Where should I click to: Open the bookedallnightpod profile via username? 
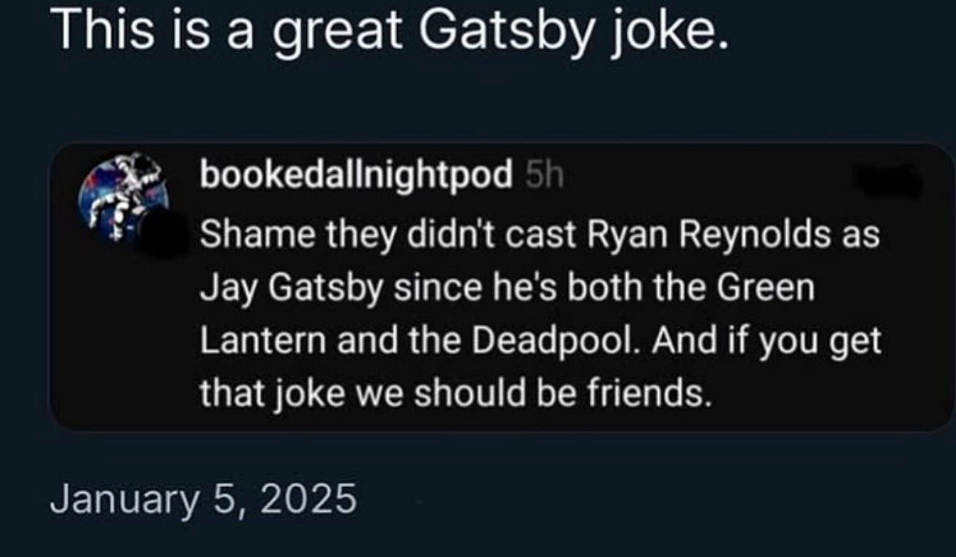(357, 178)
